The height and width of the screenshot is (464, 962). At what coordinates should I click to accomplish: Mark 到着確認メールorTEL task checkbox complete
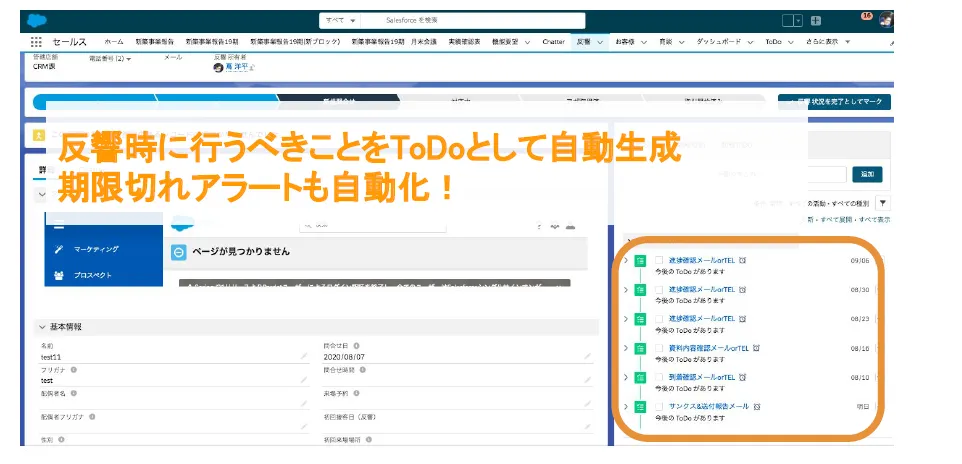click(x=660, y=377)
